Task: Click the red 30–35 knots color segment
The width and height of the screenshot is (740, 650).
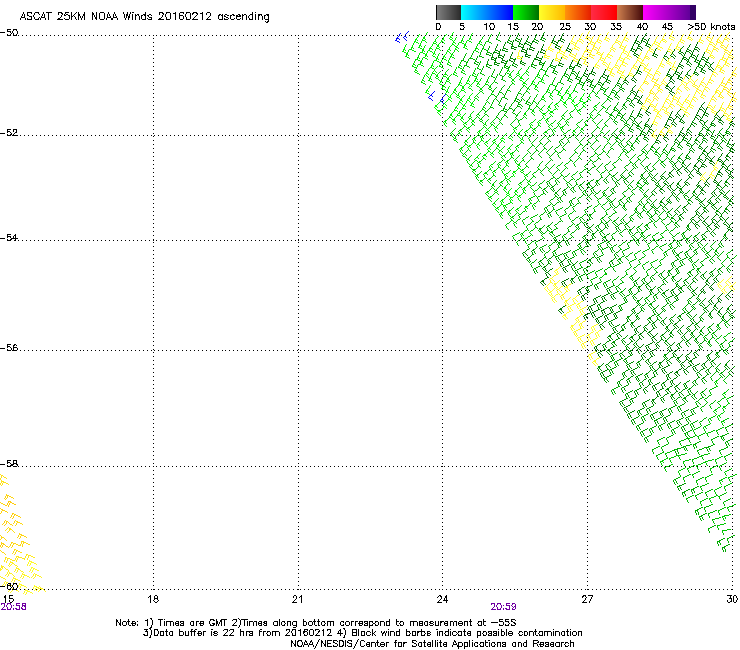Action: (604, 12)
